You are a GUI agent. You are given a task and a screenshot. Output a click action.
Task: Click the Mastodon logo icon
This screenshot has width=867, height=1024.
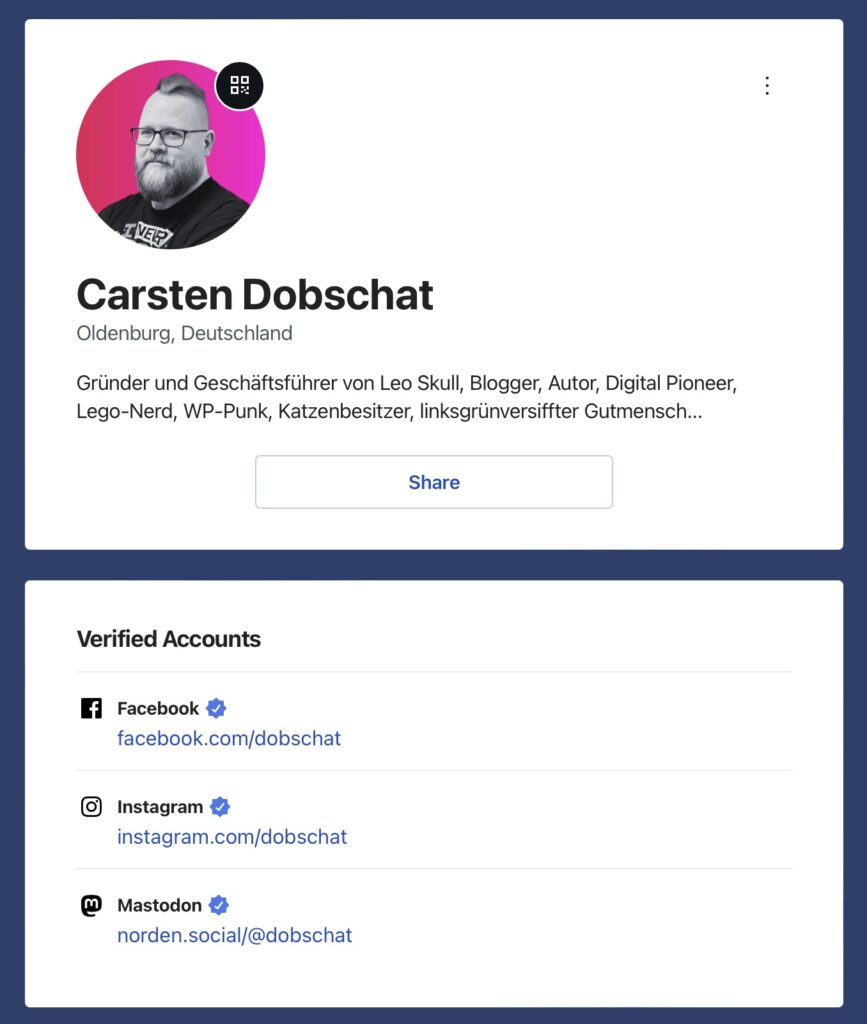[91, 906]
